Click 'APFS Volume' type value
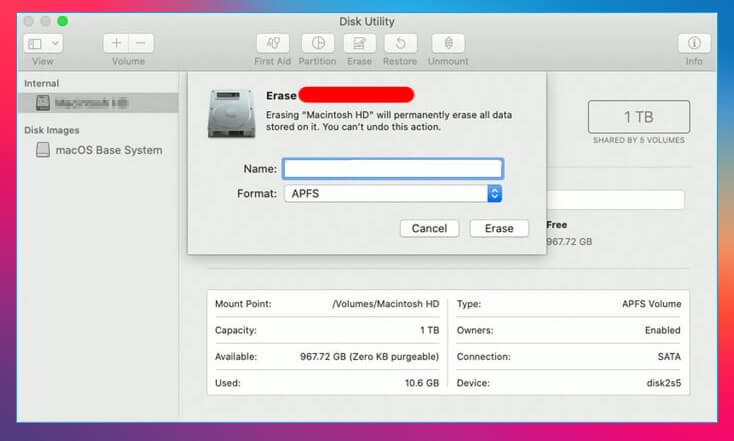Screen dimensions: 734x441 (652, 304)
